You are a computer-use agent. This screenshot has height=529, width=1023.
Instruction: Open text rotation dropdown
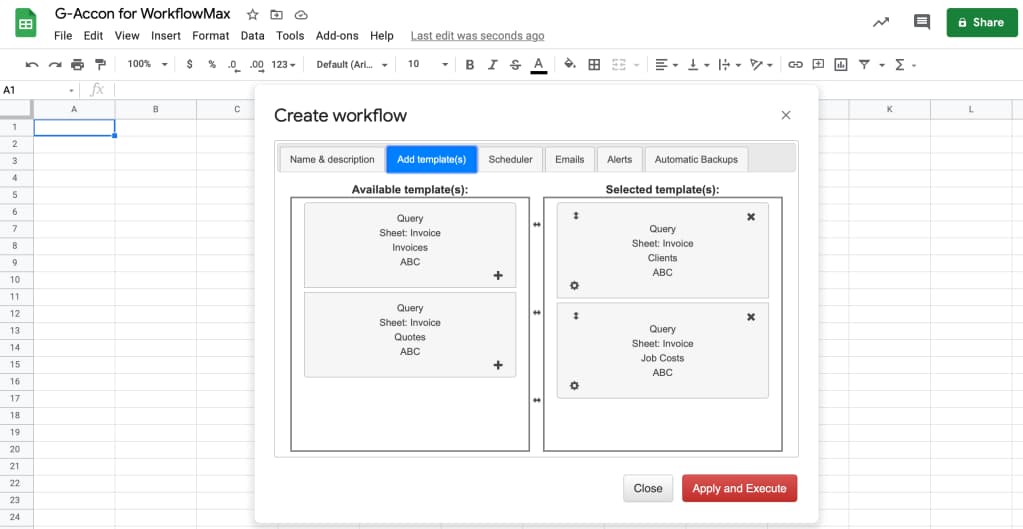click(761, 65)
